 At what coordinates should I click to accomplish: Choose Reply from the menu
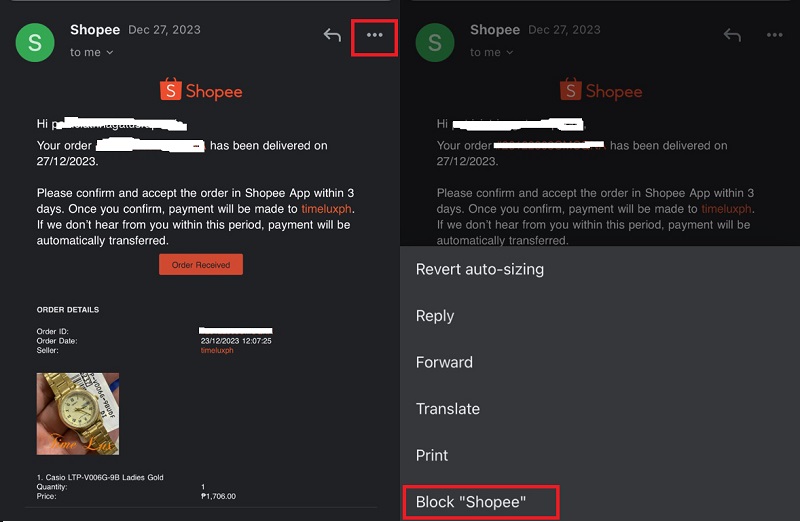[435, 316]
